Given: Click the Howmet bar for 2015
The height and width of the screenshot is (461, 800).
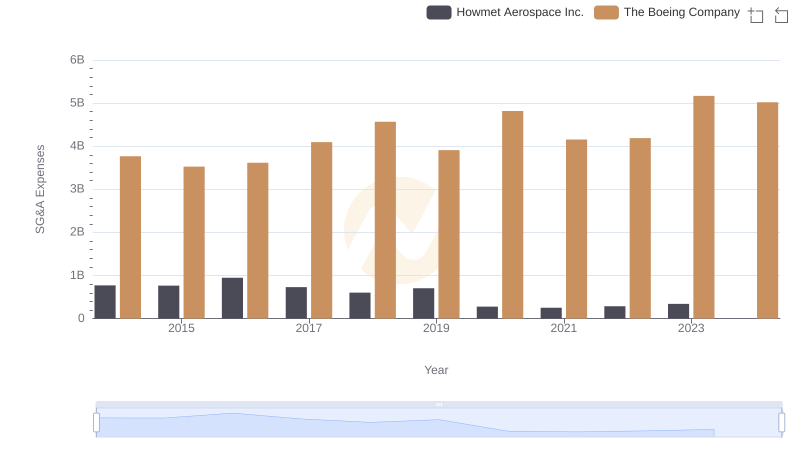Looking at the screenshot, I should pos(169,302).
